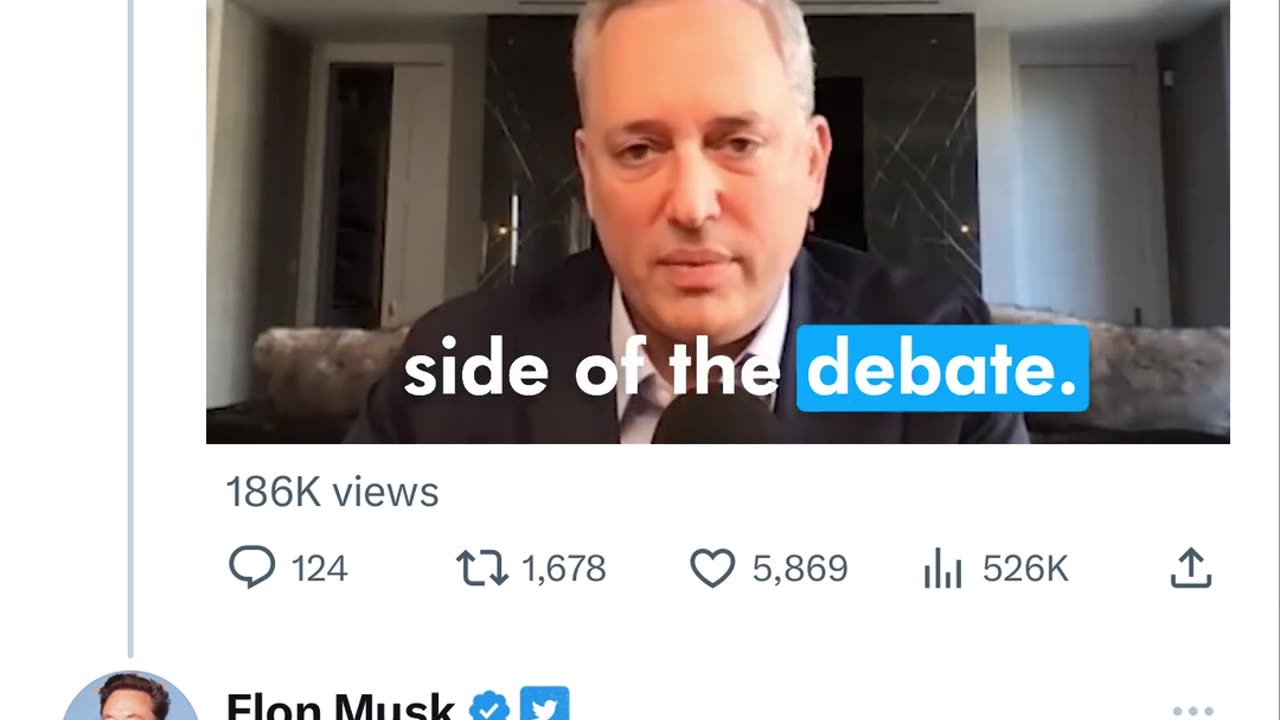1280x720 pixels.
Task: Click the 124 replies count
Action: (319, 569)
